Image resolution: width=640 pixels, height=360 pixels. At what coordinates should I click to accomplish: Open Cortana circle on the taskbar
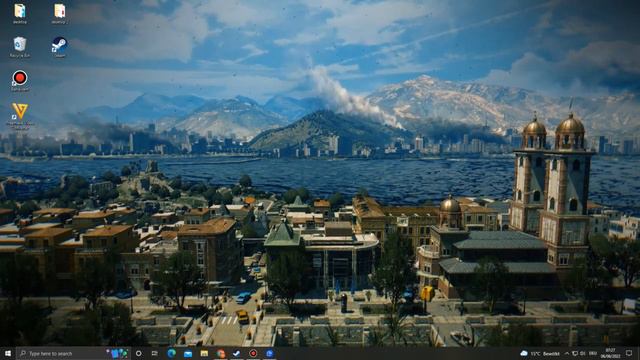click(138, 353)
